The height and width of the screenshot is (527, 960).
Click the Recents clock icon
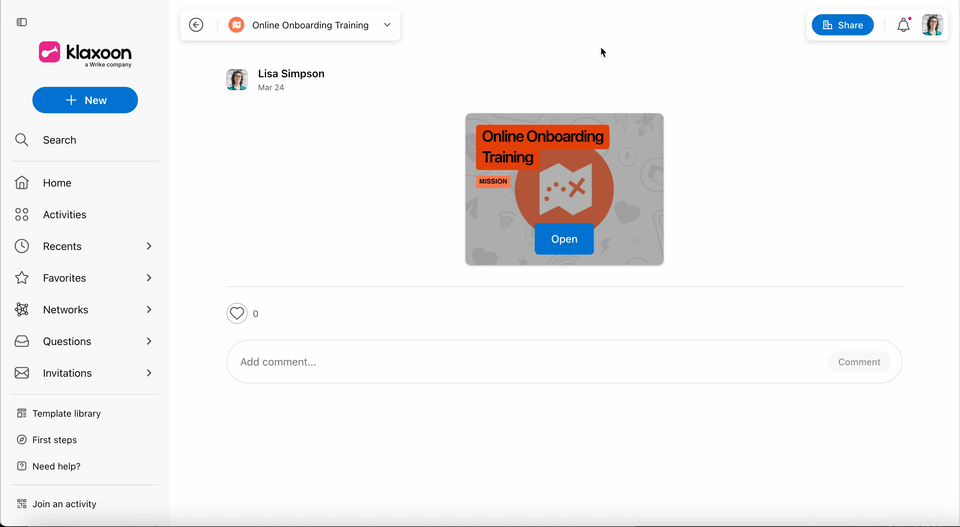(x=22, y=246)
